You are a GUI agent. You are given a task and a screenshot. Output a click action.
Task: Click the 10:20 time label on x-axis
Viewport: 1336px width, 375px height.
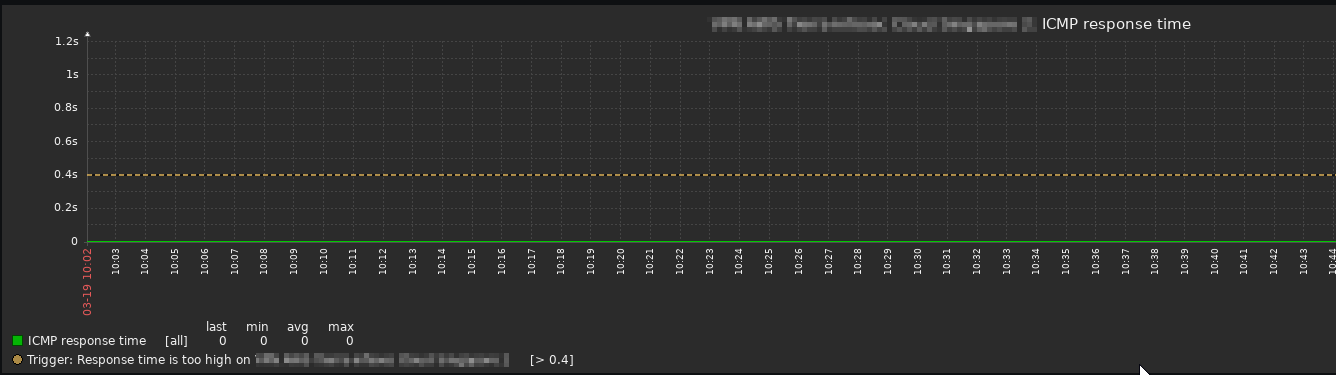click(x=621, y=261)
